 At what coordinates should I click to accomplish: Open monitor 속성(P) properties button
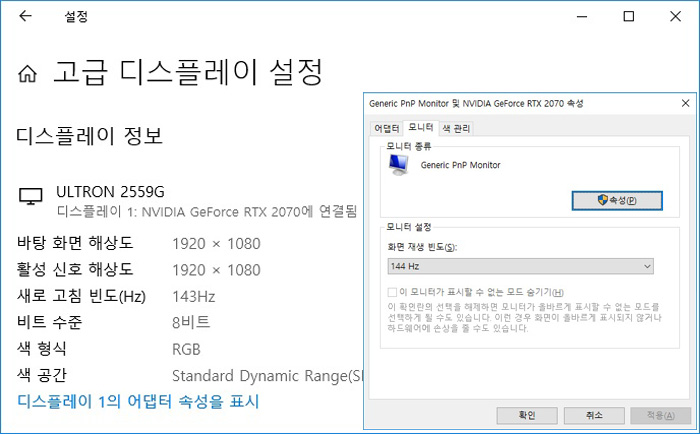coord(617,200)
